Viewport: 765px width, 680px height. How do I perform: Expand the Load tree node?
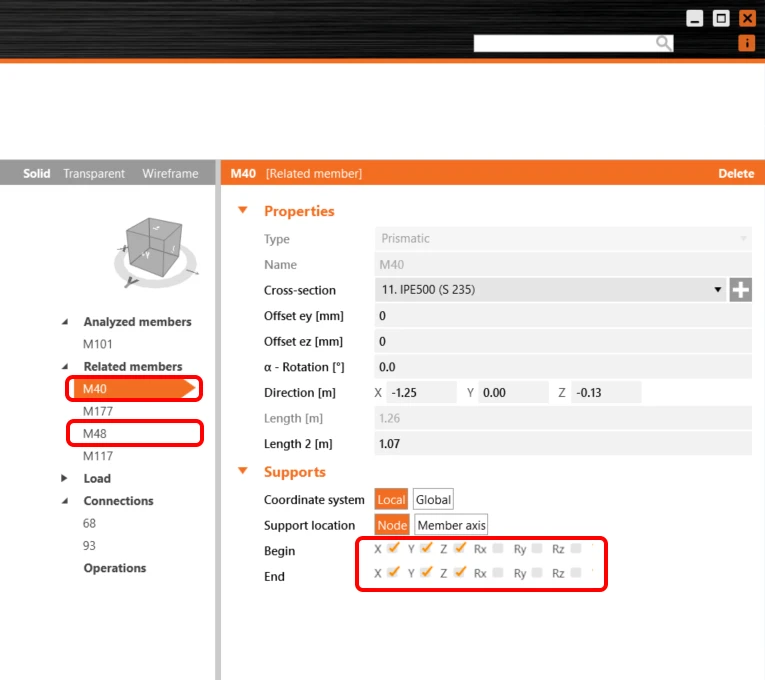64,478
